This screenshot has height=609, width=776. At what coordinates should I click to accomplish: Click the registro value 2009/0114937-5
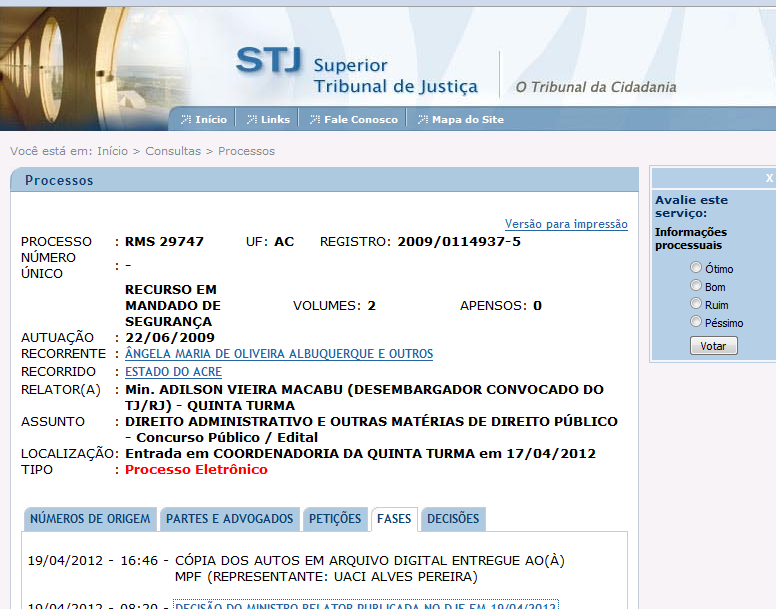coord(459,241)
